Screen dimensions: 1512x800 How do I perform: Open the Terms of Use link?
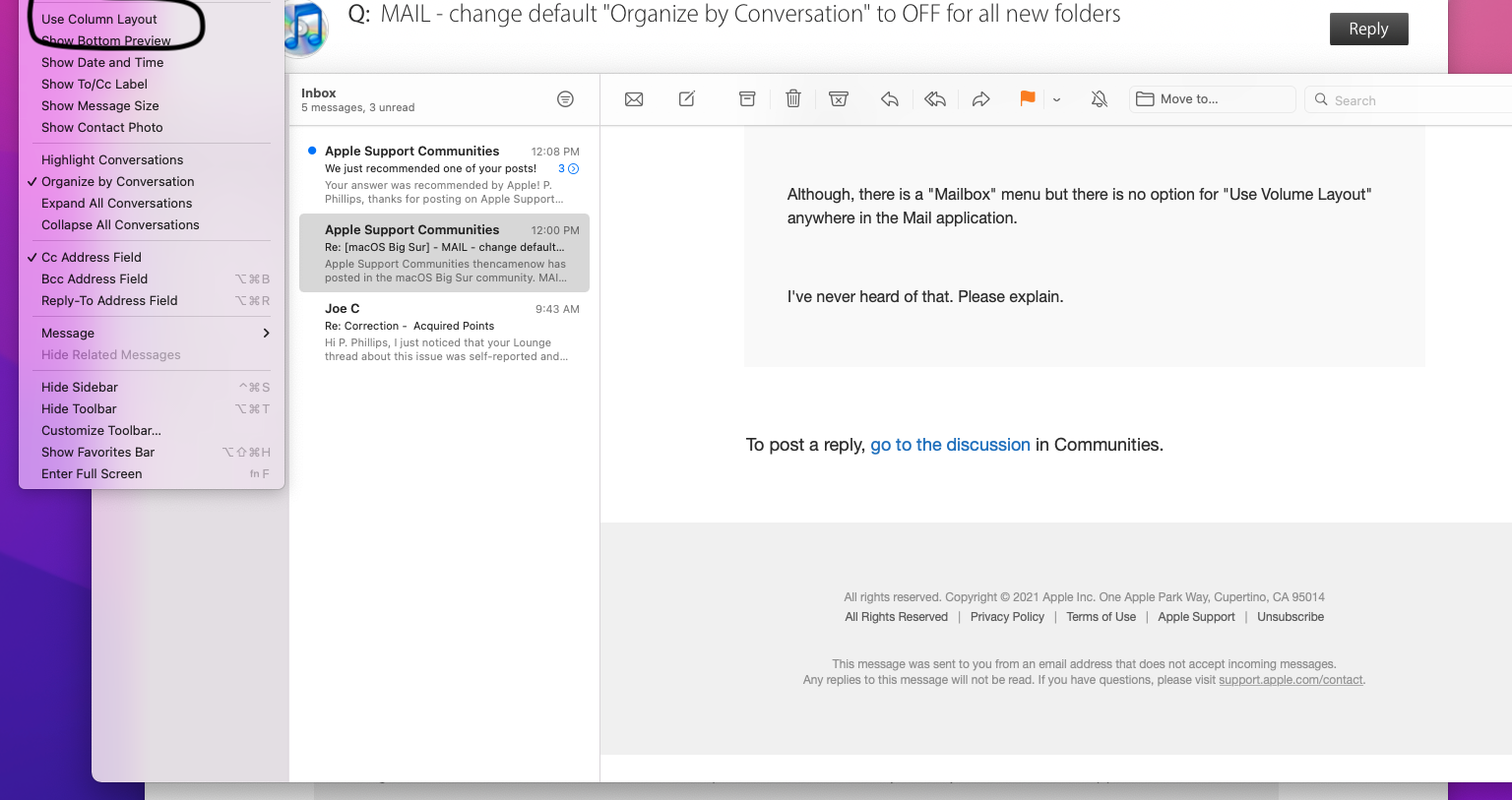click(1101, 617)
